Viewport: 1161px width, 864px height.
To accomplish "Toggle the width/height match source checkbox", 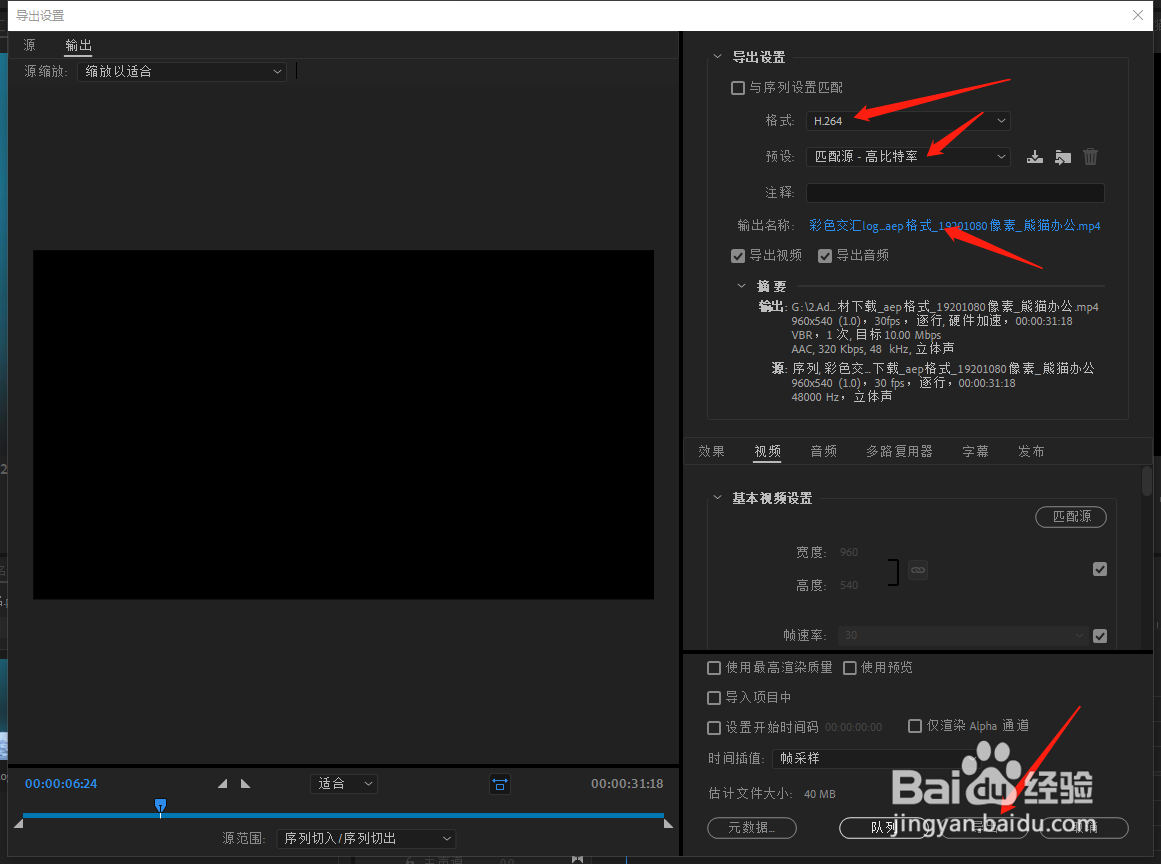I will [1100, 569].
